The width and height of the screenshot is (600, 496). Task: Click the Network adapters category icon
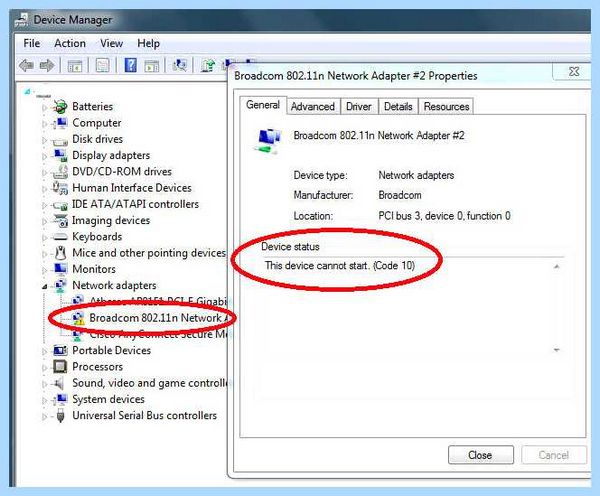[x=60, y=286]
